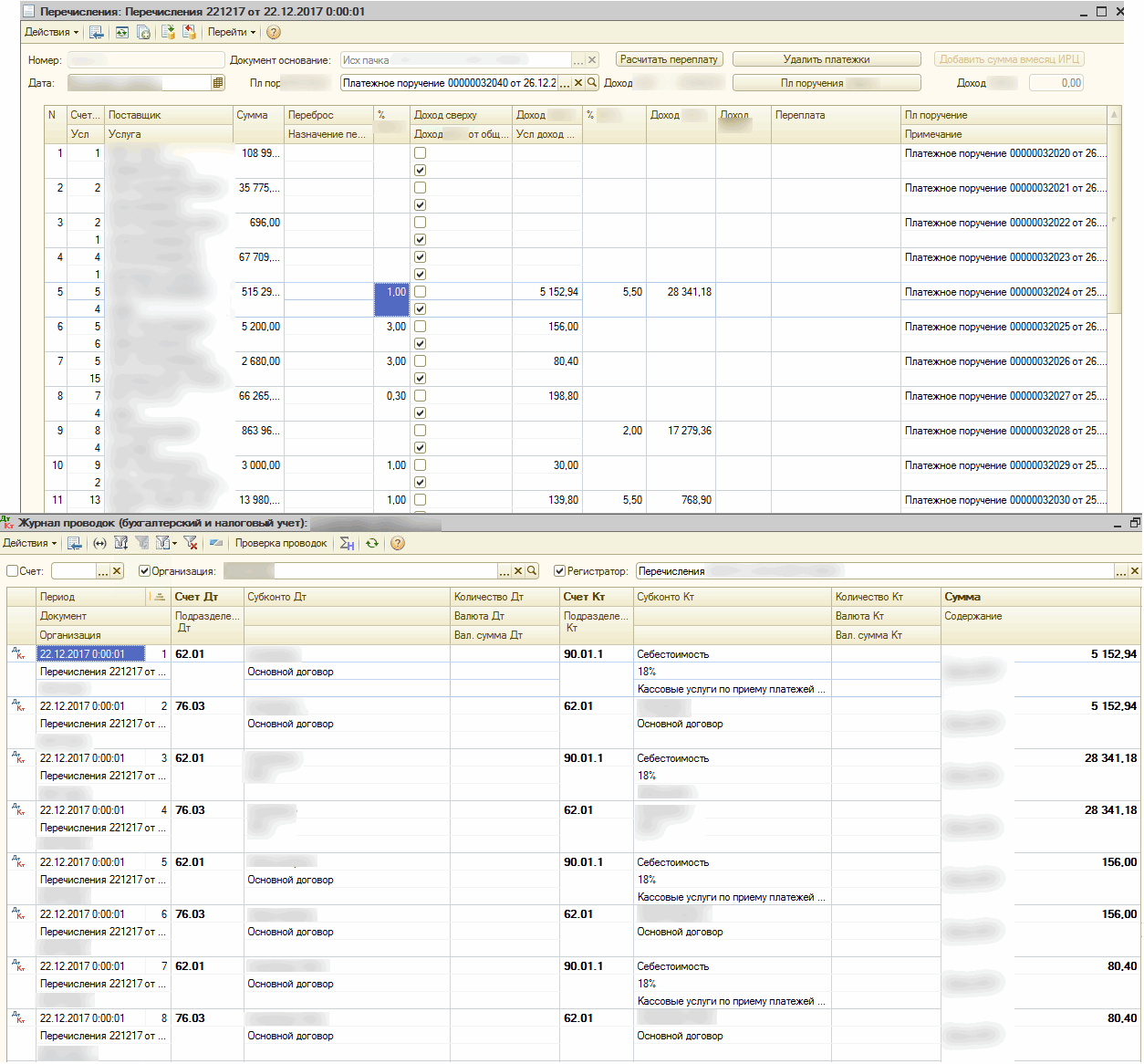Open the calendar picker next to Дата
This screenshot has height=1064, width=1144.
pos(218,83)
